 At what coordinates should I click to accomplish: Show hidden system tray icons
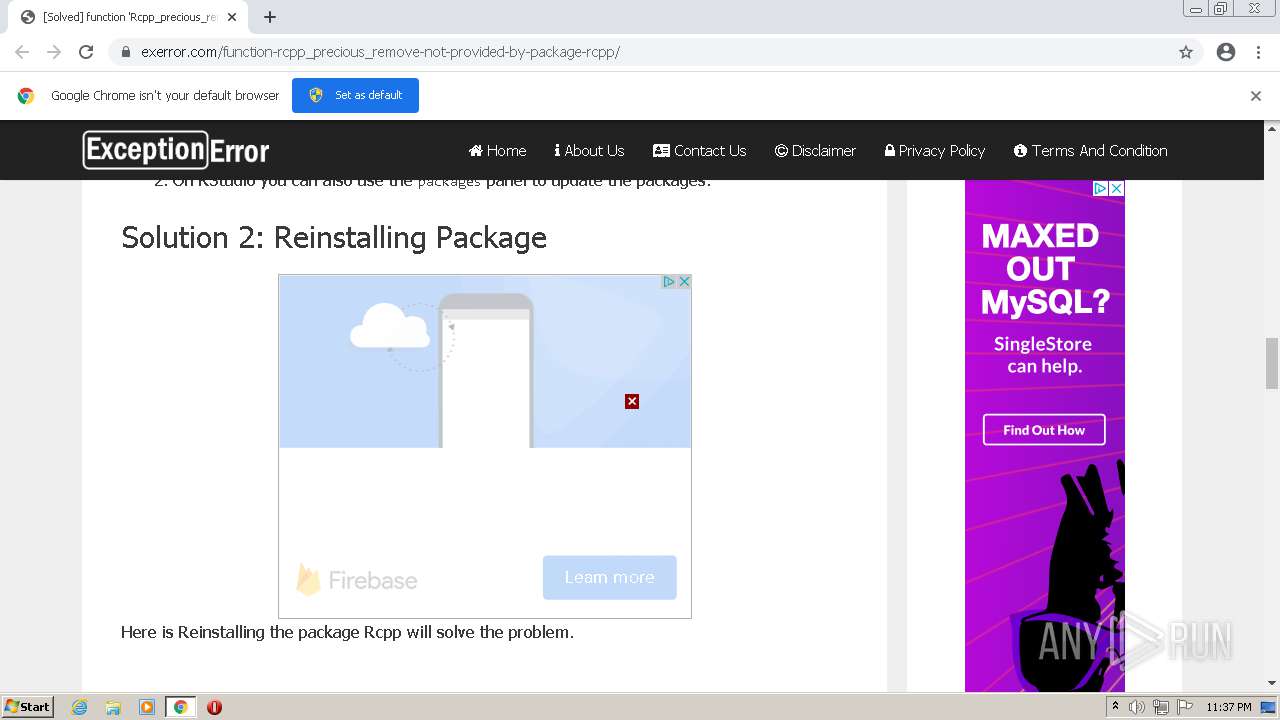pyautogui.click(x=1116, y=707)
